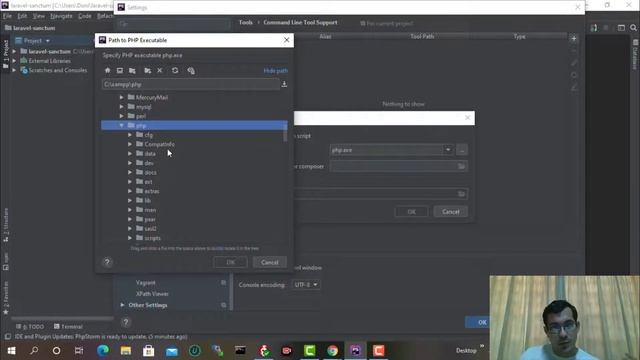Click the Hide path link
640x360 pixels.
point(276,71)
